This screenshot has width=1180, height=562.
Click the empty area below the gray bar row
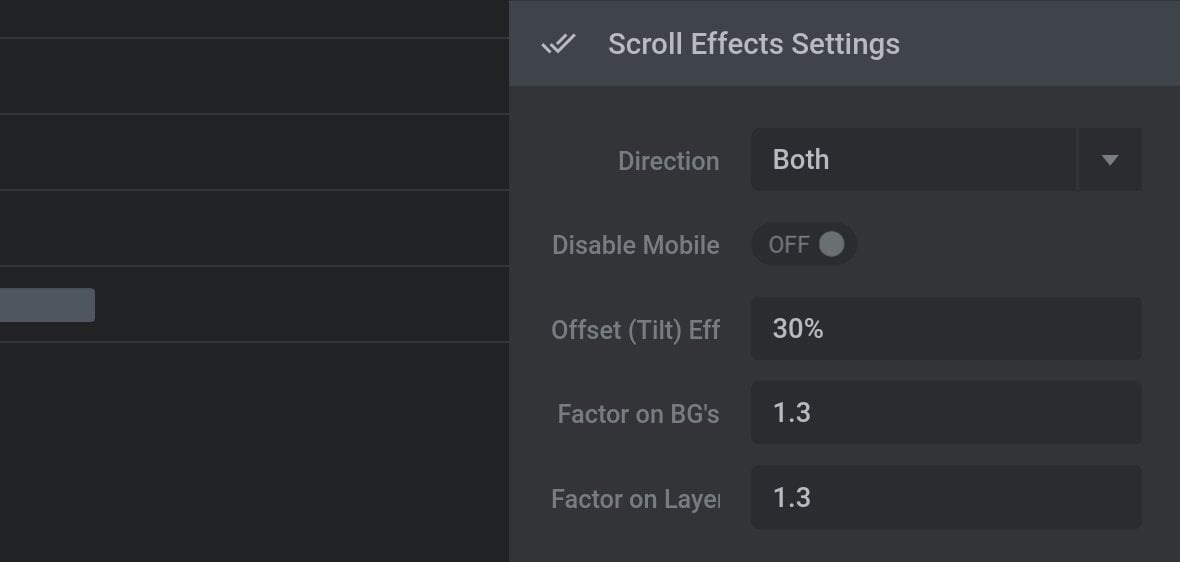click(x=254, y=451)
